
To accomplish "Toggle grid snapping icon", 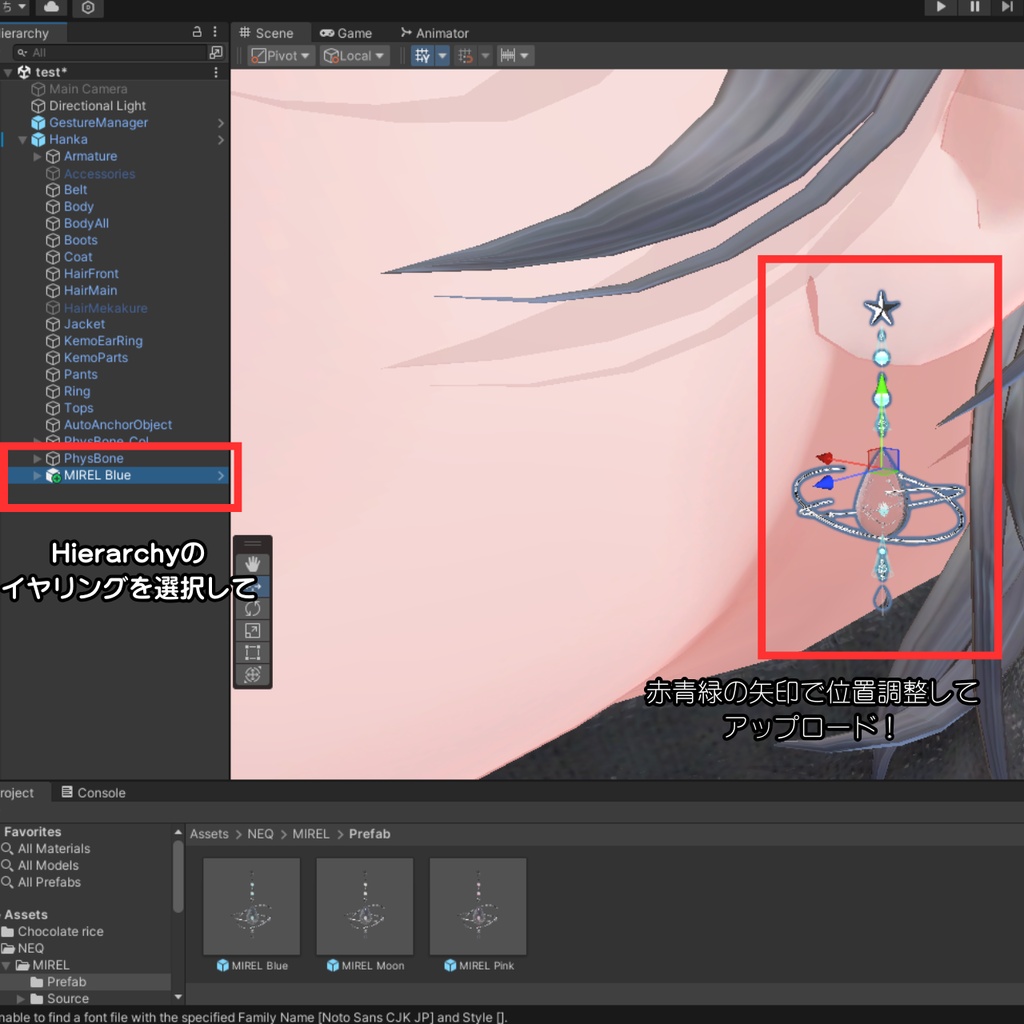I will pos(466,56).
